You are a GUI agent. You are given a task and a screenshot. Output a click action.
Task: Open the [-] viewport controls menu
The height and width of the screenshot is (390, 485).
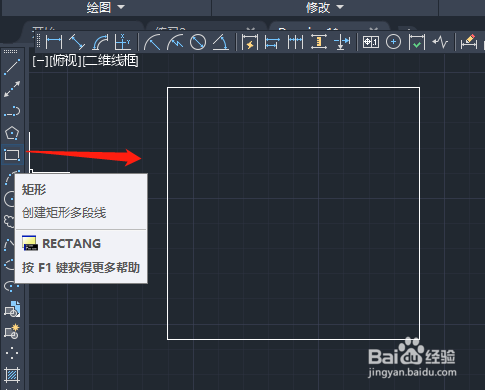[40, 61]
